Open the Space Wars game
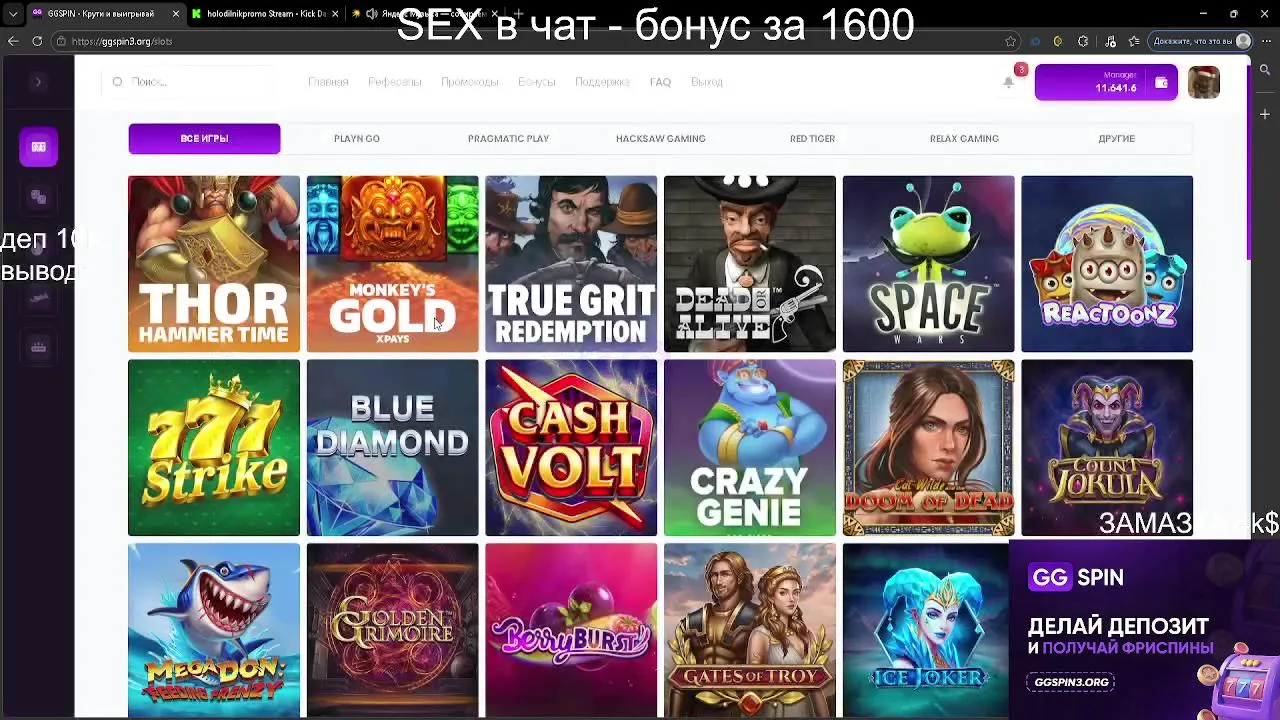The height and width of the screenshot is (720, 1280). 928,264
